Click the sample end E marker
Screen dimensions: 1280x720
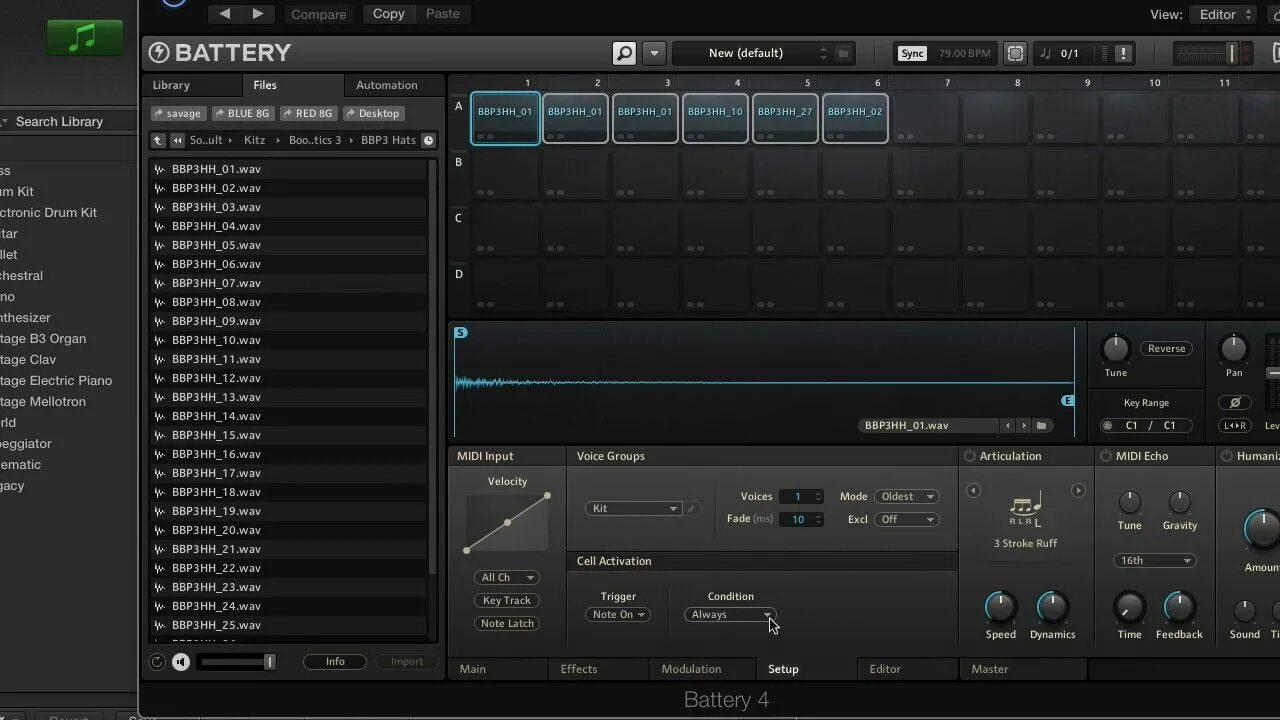click(1068, 400)
